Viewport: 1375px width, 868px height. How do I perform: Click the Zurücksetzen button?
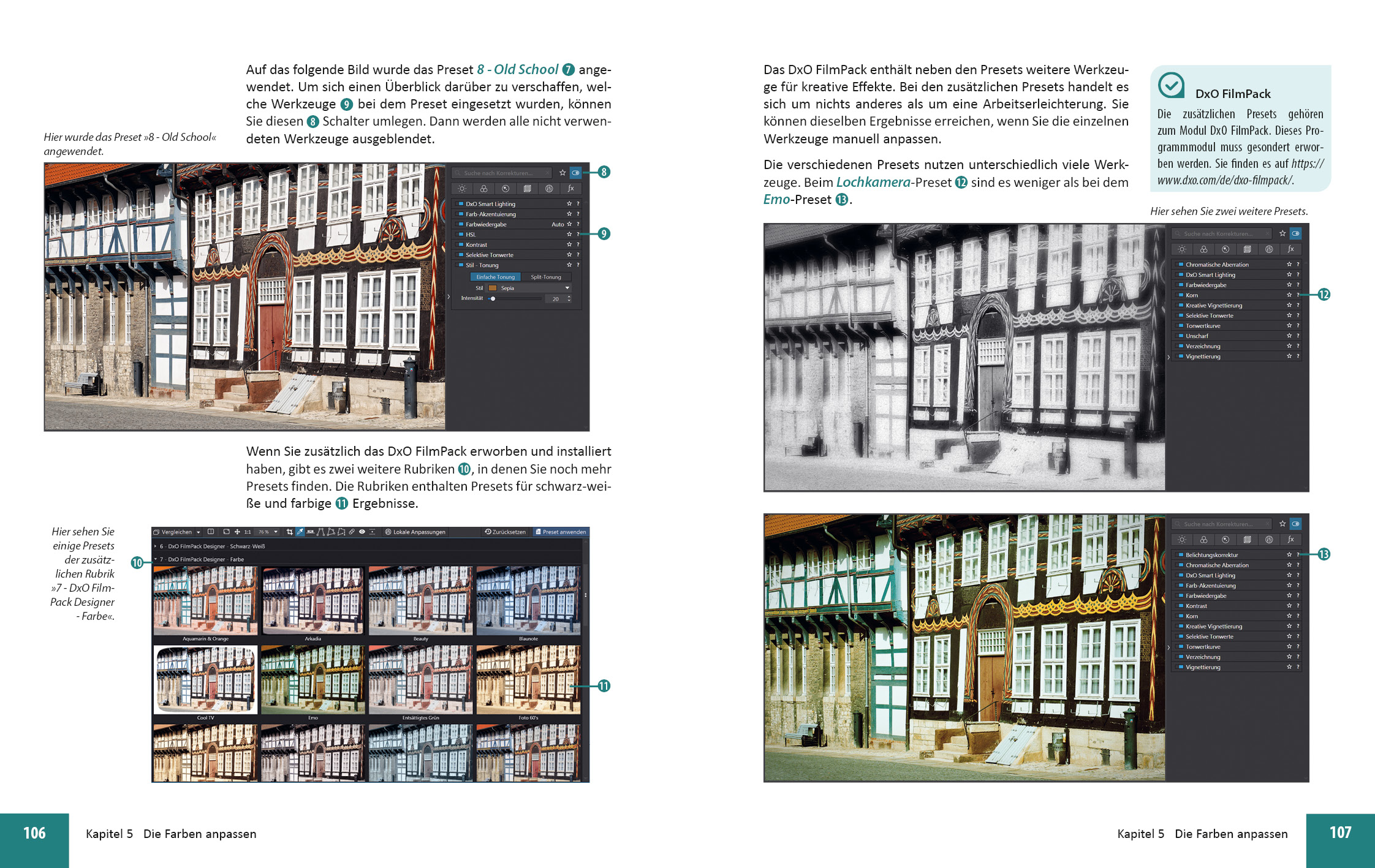(505, 532)
